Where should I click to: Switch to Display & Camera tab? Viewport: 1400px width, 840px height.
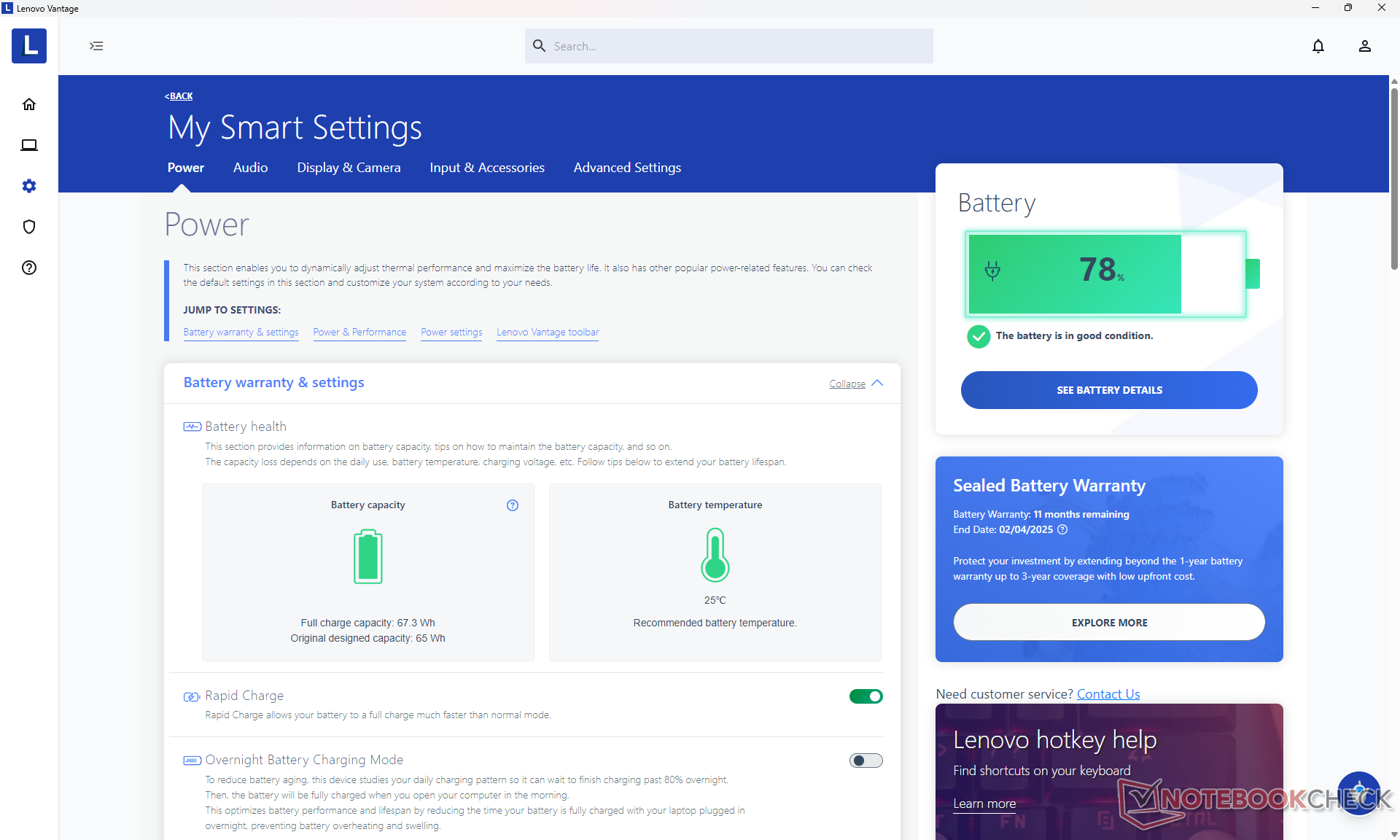tap(349, 168)
